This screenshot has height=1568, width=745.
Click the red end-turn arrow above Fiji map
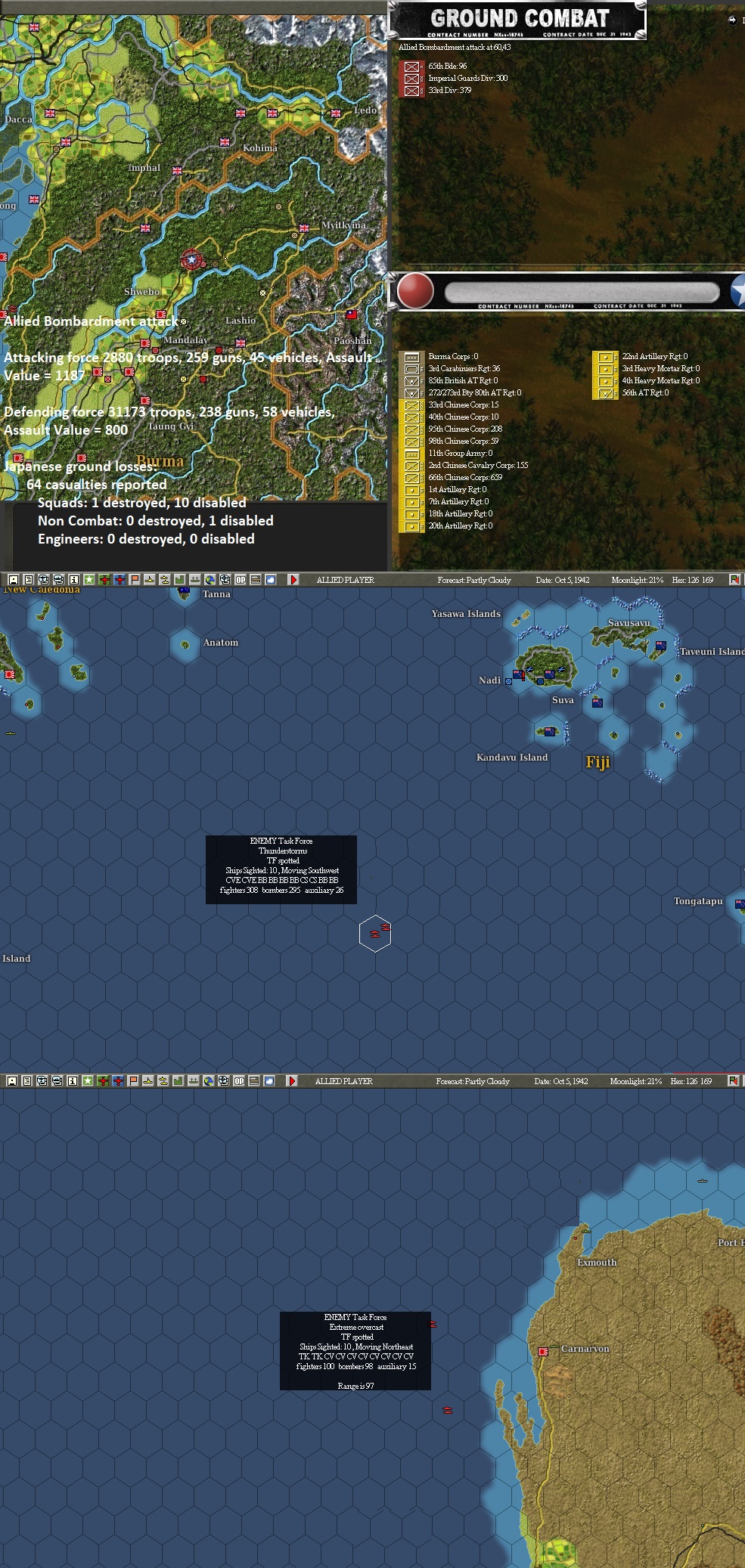pyautogui.click(x=293, y=580)
